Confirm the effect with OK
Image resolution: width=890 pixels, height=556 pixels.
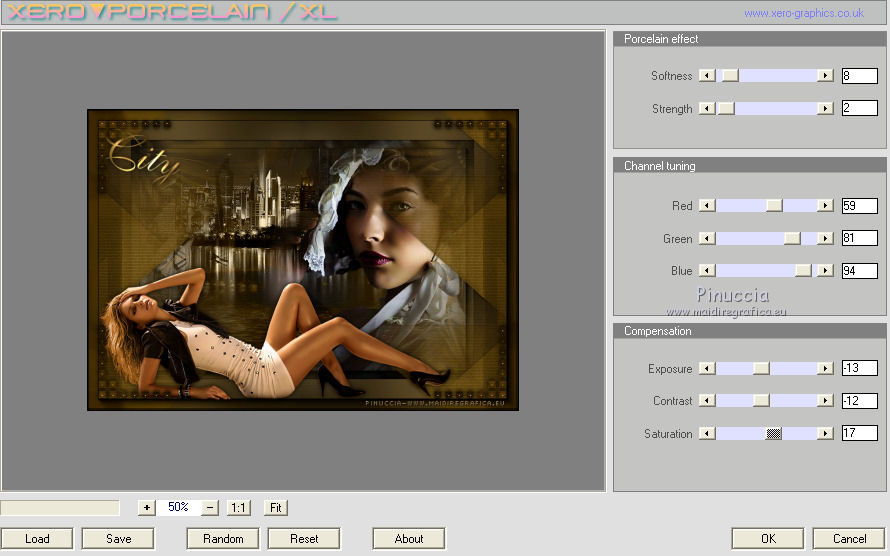[767, 539]
